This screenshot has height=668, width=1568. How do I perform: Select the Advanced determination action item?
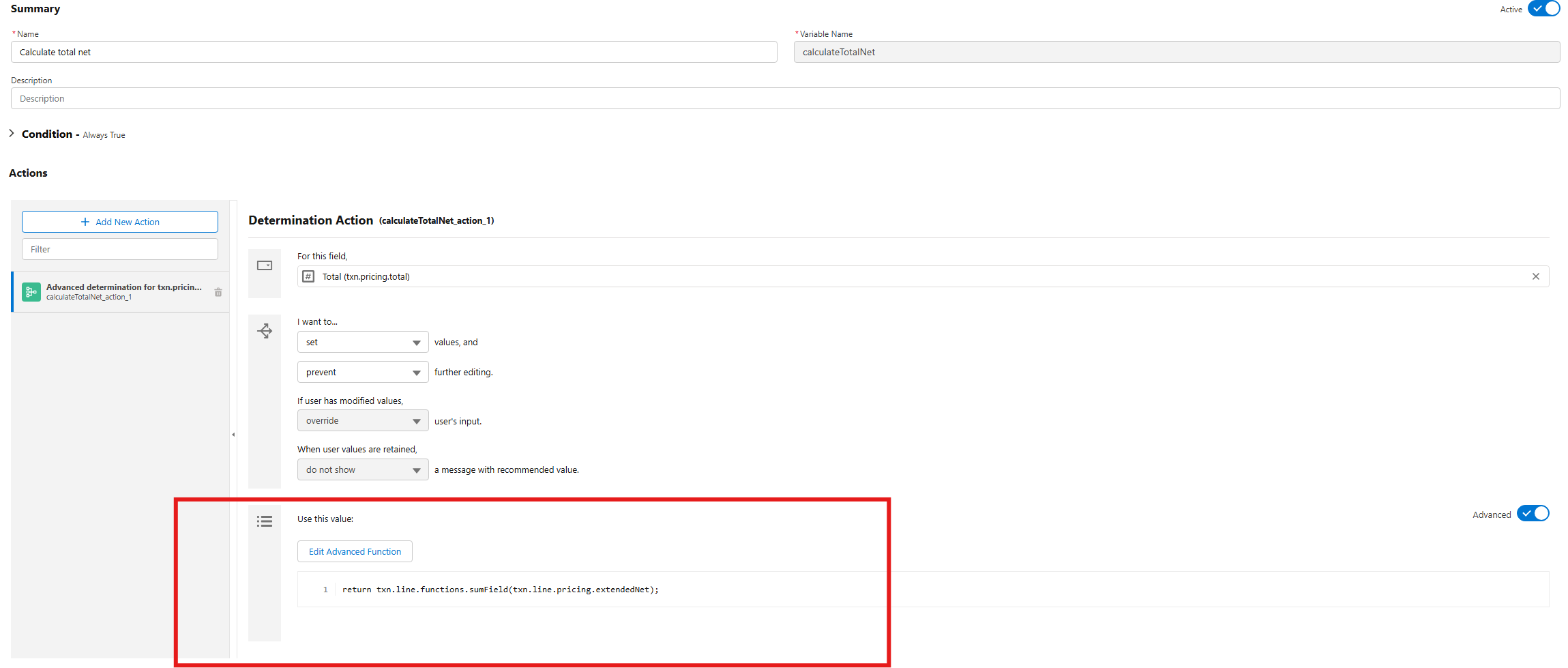click(x=121, y=292)
